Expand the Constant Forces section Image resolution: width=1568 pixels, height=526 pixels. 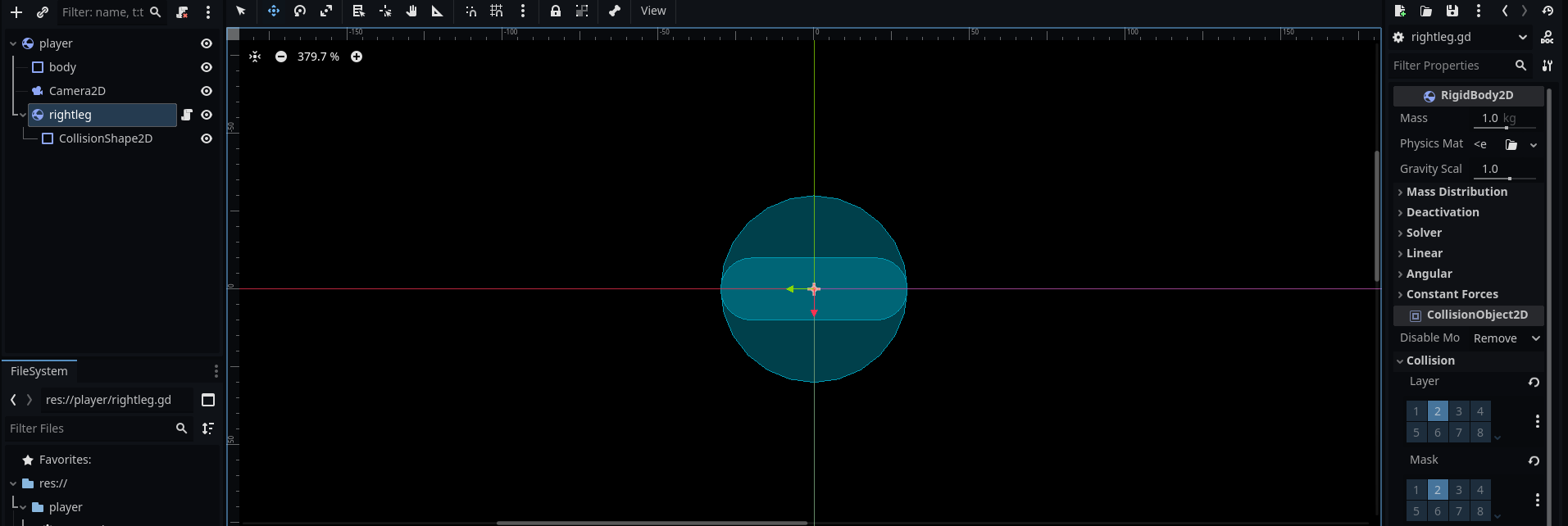[x=1452, y=294]
